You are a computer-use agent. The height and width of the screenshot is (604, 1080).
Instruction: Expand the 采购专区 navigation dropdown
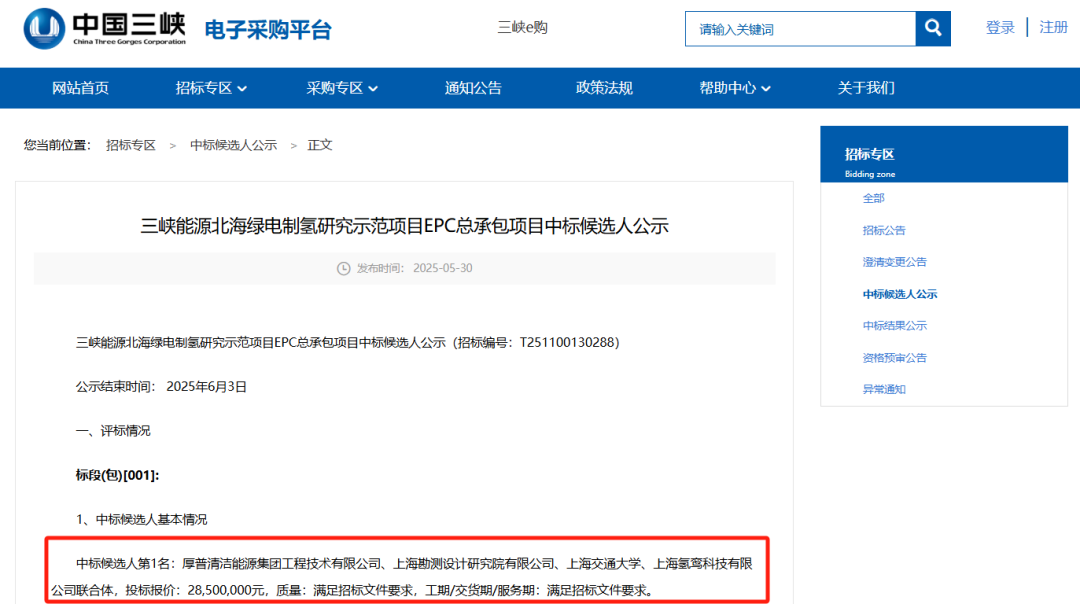tap(342, 88)
